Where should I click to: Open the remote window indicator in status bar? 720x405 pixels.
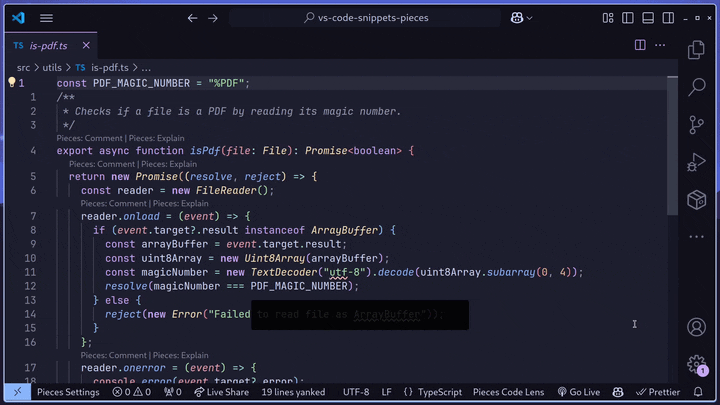pos(17,392)
